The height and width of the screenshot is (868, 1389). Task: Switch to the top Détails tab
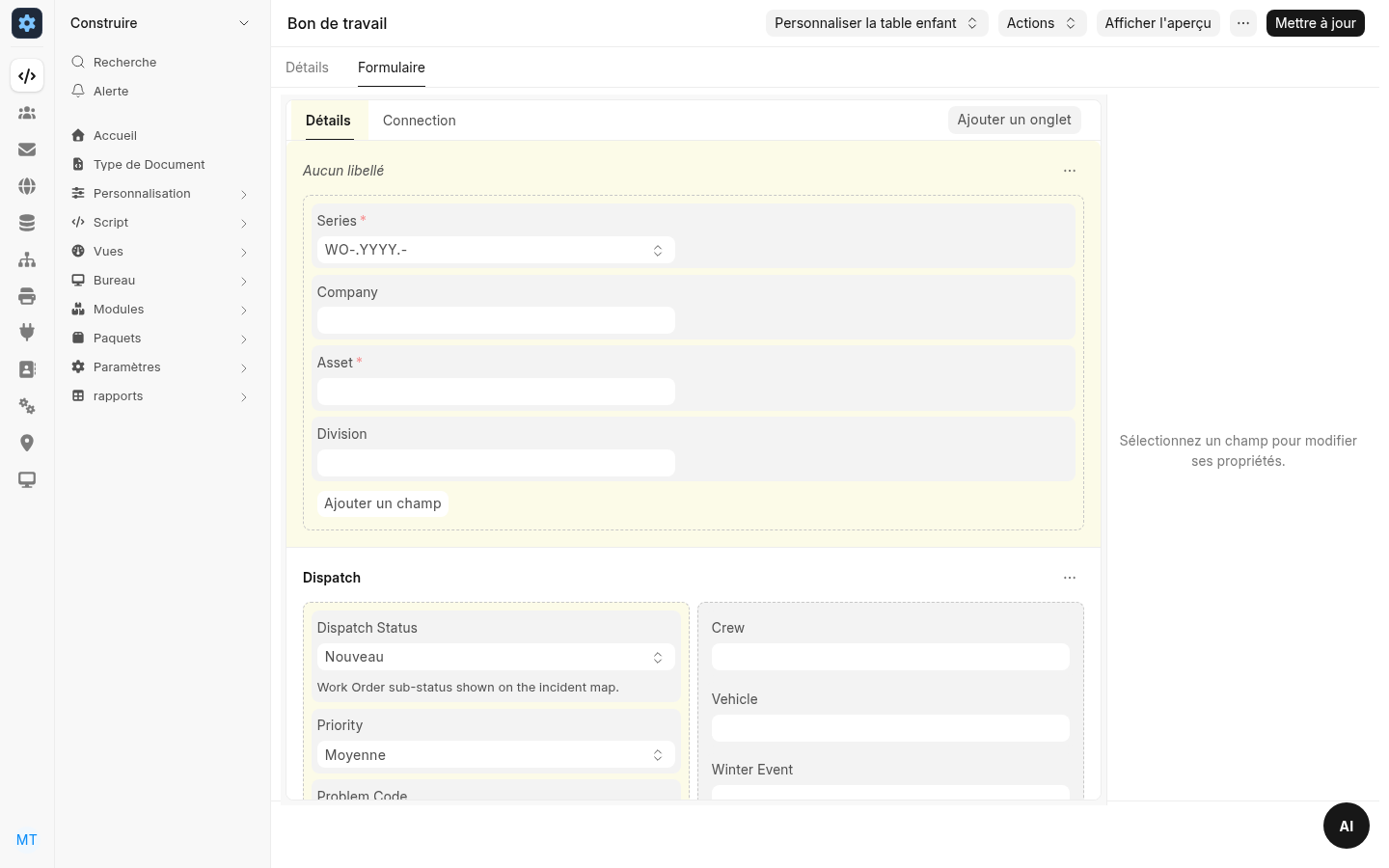307,68
